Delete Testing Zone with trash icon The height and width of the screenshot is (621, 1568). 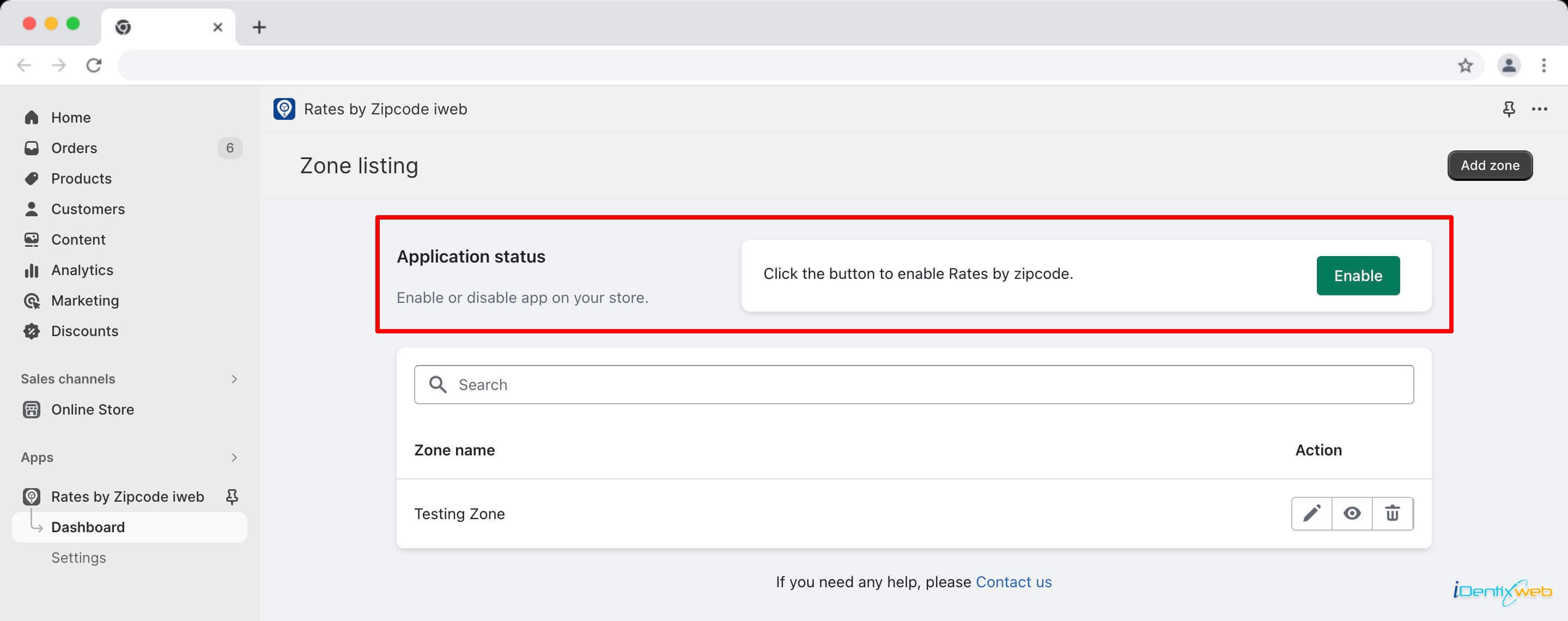[x=1393, y=513]
